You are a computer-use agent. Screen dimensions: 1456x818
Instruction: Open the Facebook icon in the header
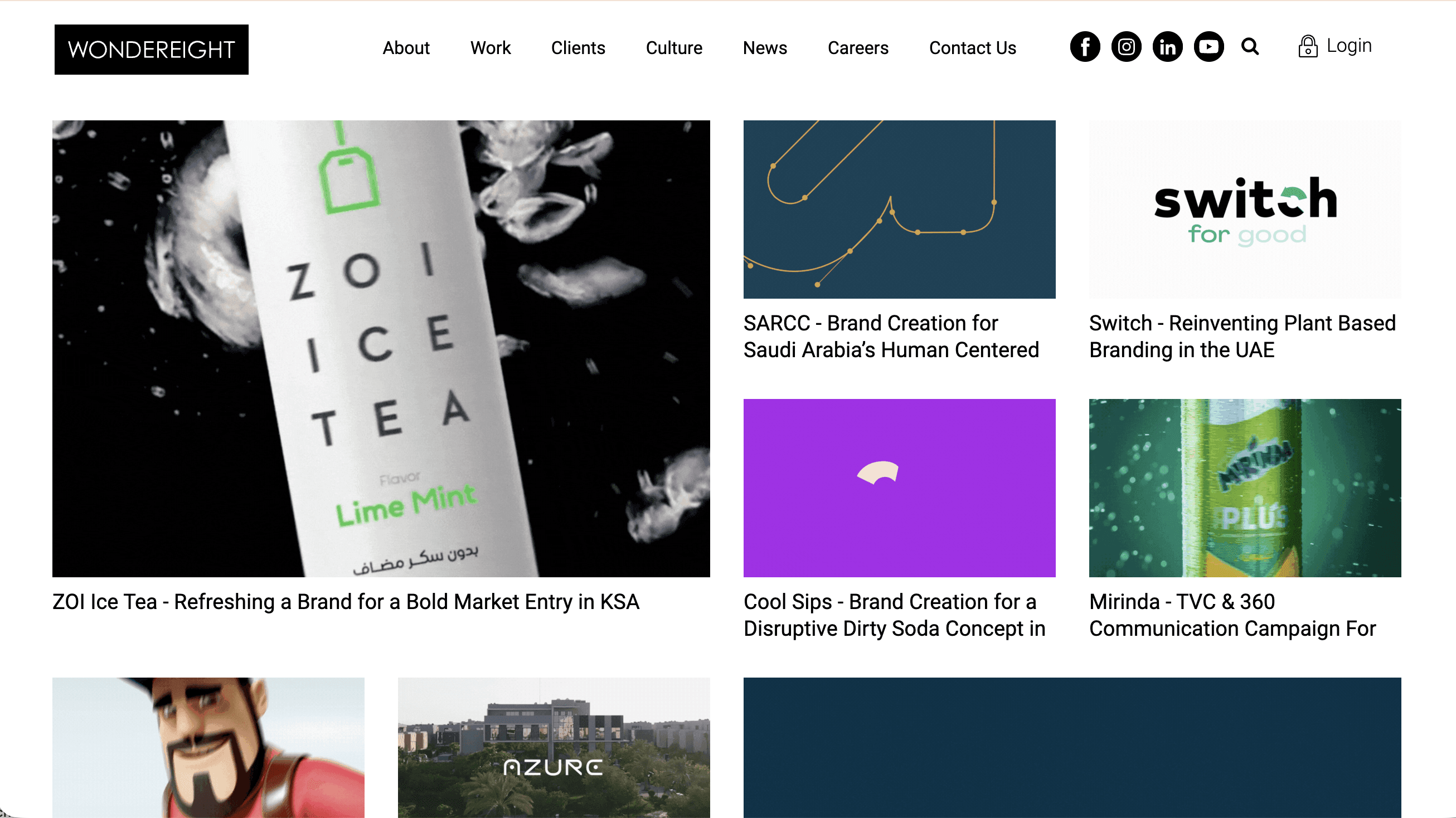coord(1085,47)
